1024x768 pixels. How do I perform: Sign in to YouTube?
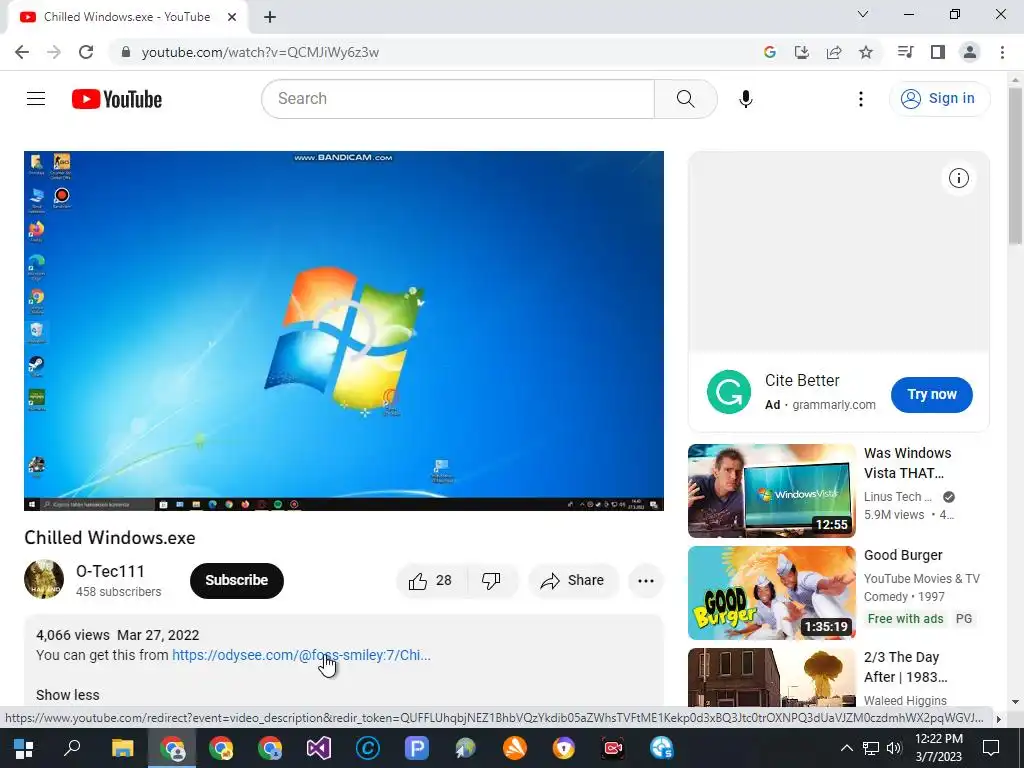[939, 99]
